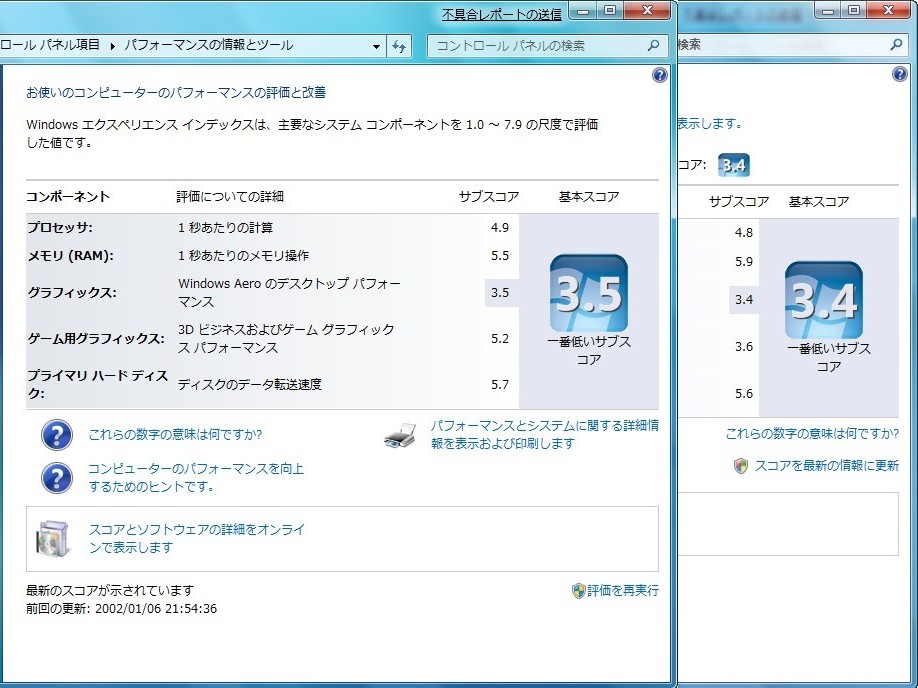
Task: Click highlighted subscore 3.4 in back window
Action: [744, 300]
